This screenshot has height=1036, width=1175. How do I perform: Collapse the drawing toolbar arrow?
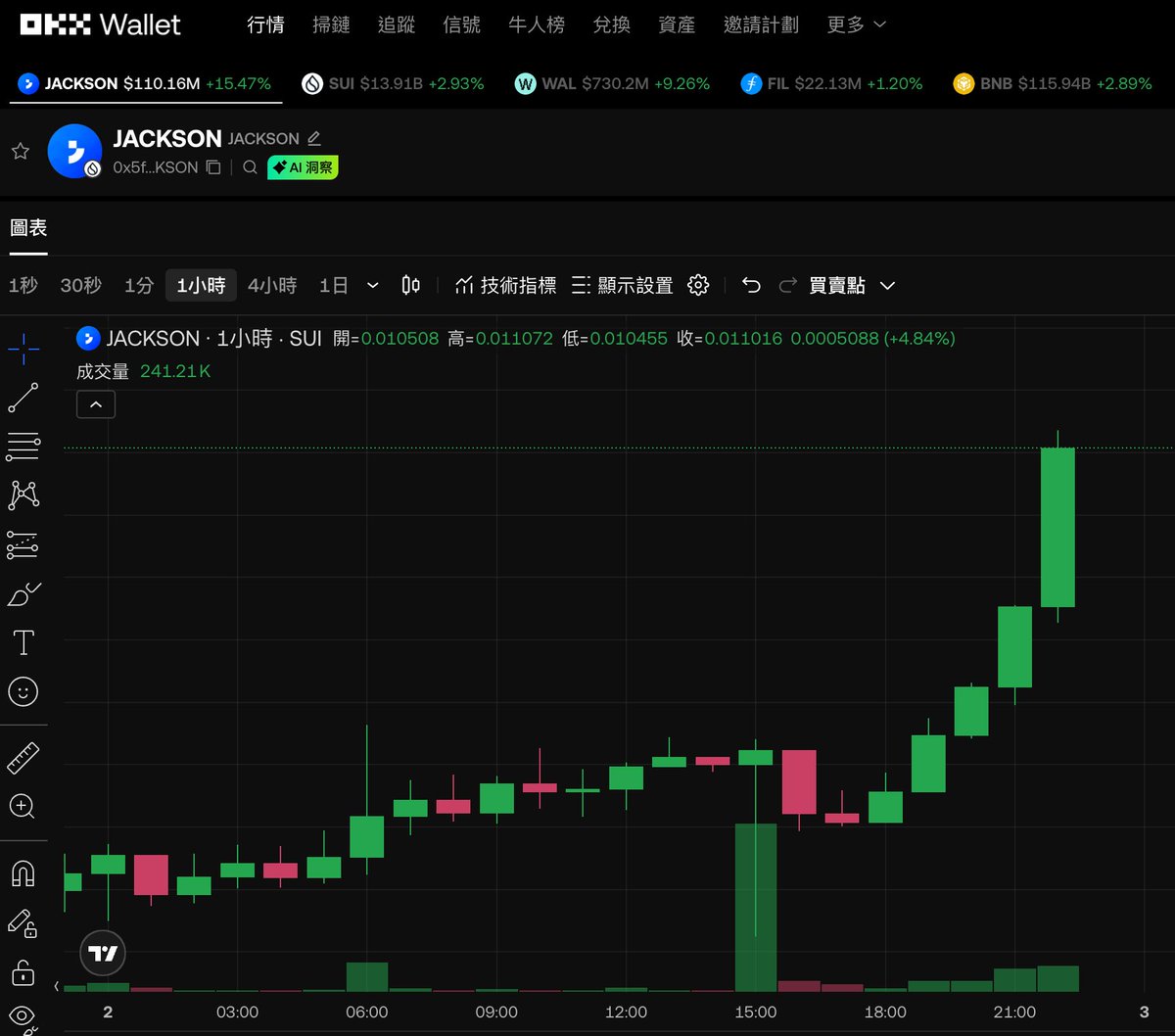(x=56, y=986)
